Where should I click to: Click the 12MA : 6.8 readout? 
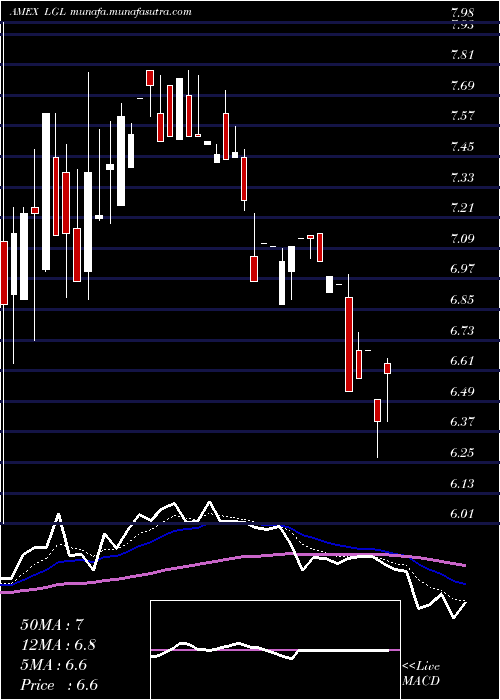tap(58, 645)
